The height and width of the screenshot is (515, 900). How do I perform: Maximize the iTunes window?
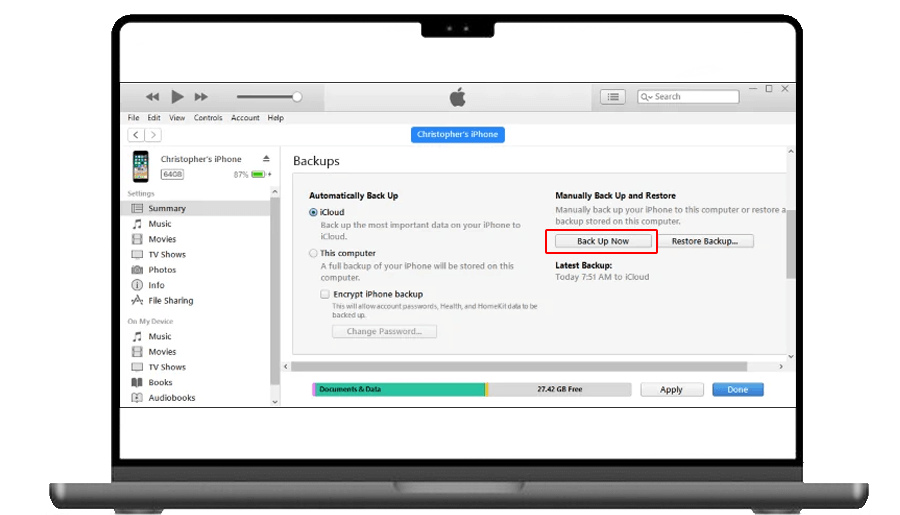pyautogui.click(x=769, y=88)
